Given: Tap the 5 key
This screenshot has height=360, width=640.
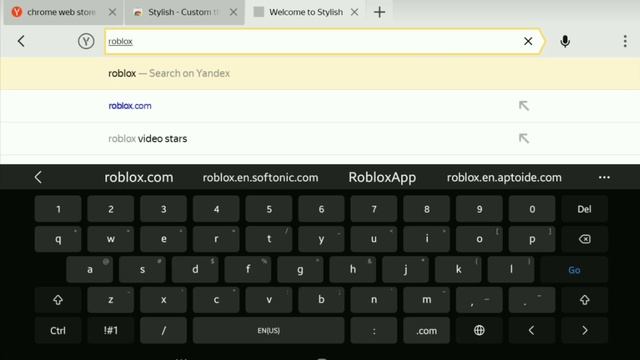Looking at the screenshot, I should click(x=269, y=209).
